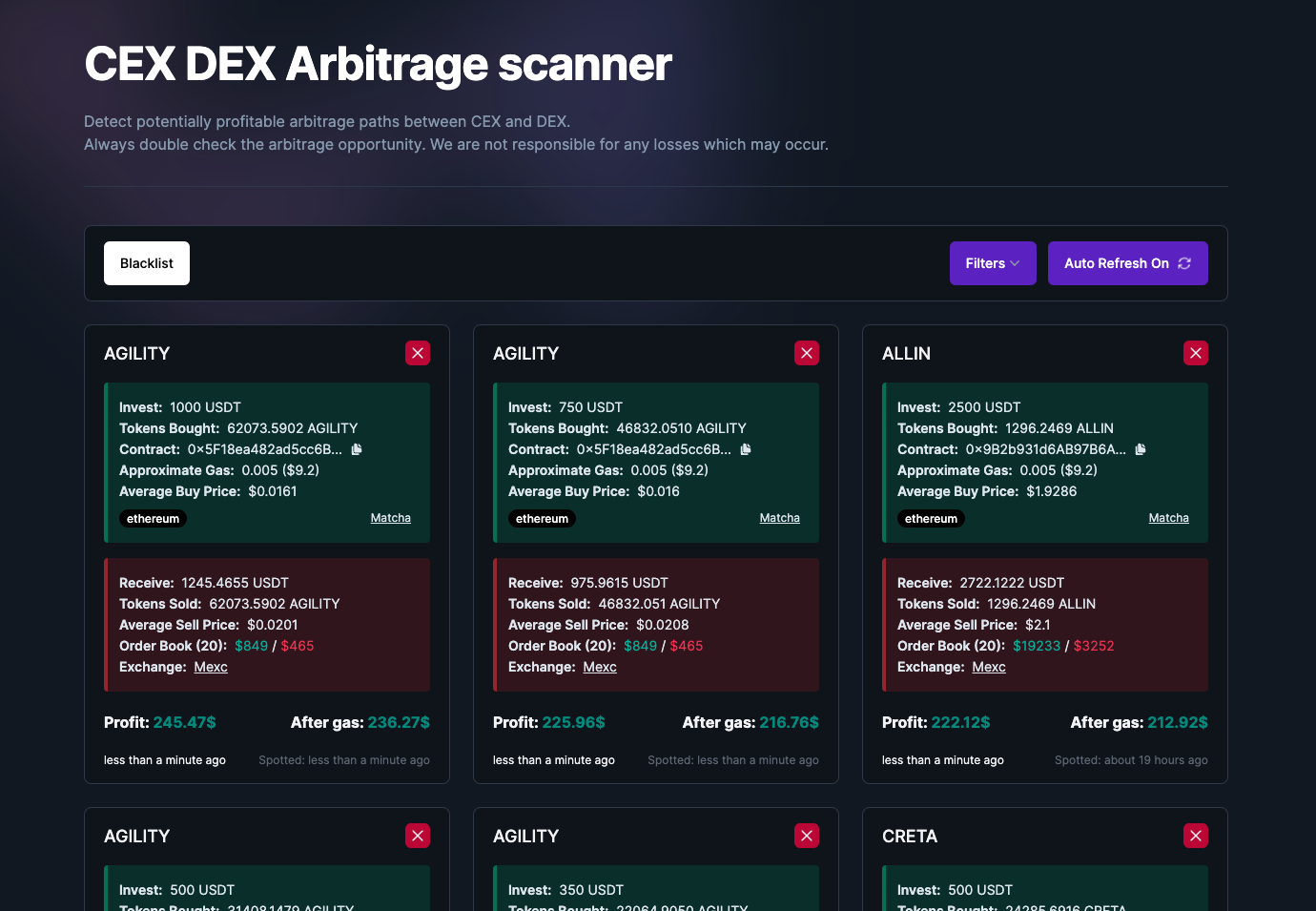Visit Mexc exchange from ALLIN card

point(989,667)
